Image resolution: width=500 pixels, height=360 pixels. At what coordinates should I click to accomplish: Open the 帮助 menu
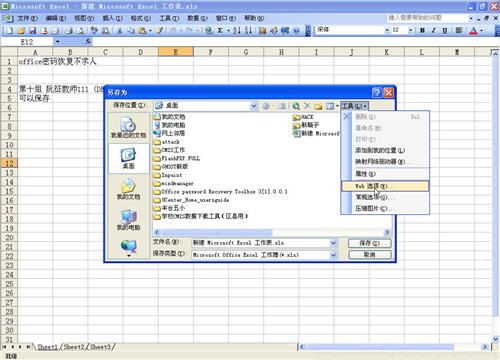254,18
